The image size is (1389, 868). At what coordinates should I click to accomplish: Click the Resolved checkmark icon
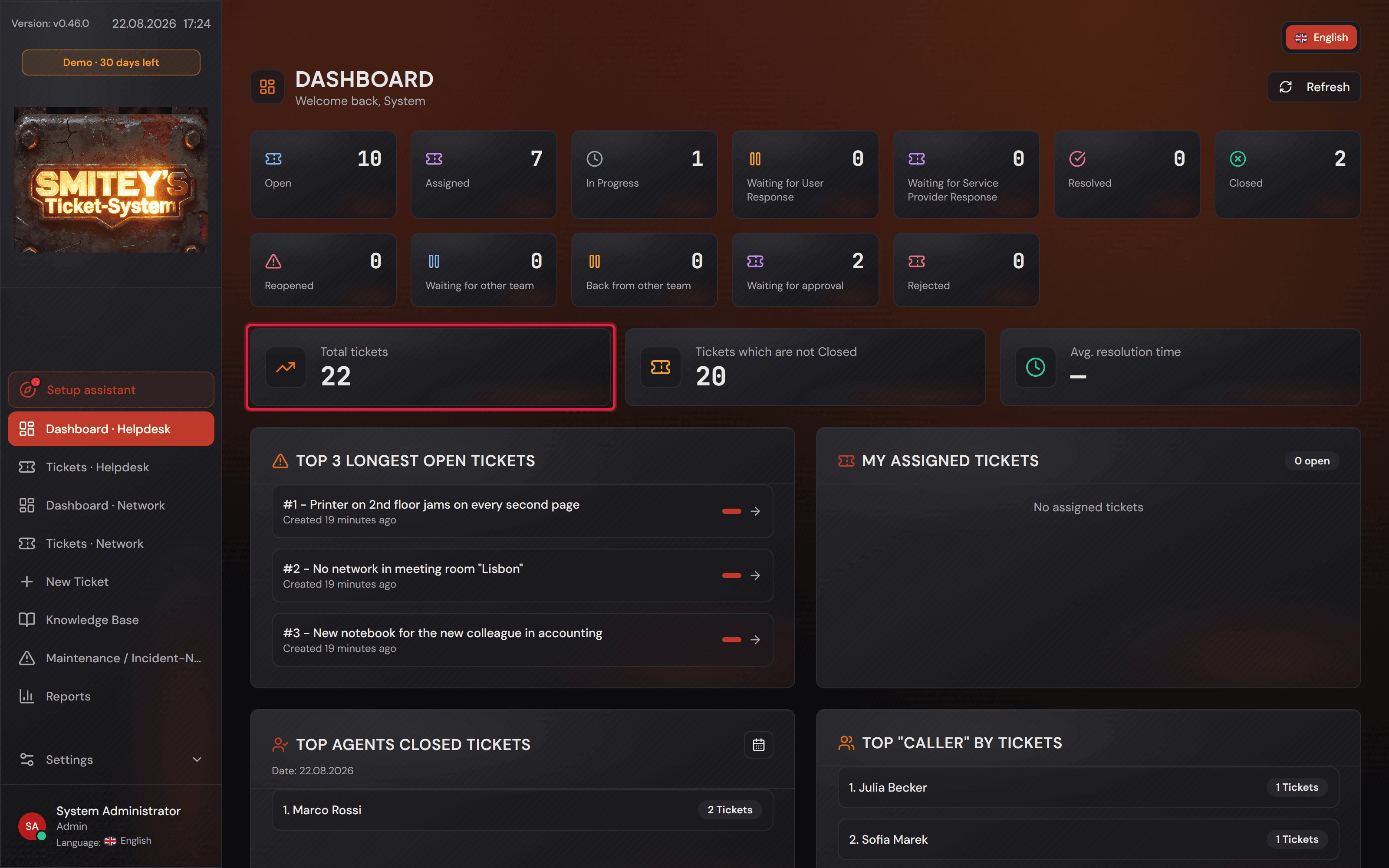click(1077, 159)
